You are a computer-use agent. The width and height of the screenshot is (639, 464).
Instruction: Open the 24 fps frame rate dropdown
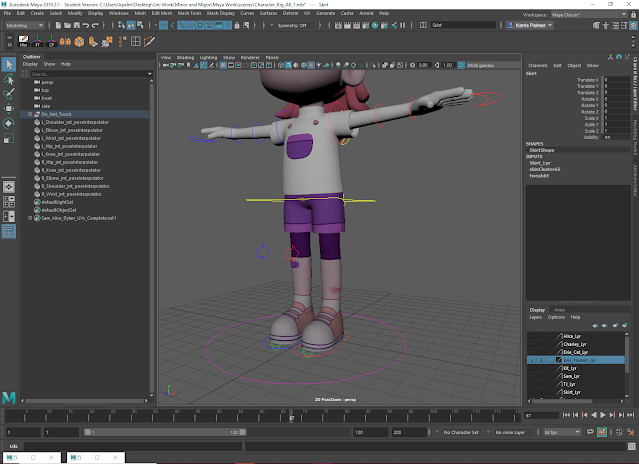(x=562, y=432)
